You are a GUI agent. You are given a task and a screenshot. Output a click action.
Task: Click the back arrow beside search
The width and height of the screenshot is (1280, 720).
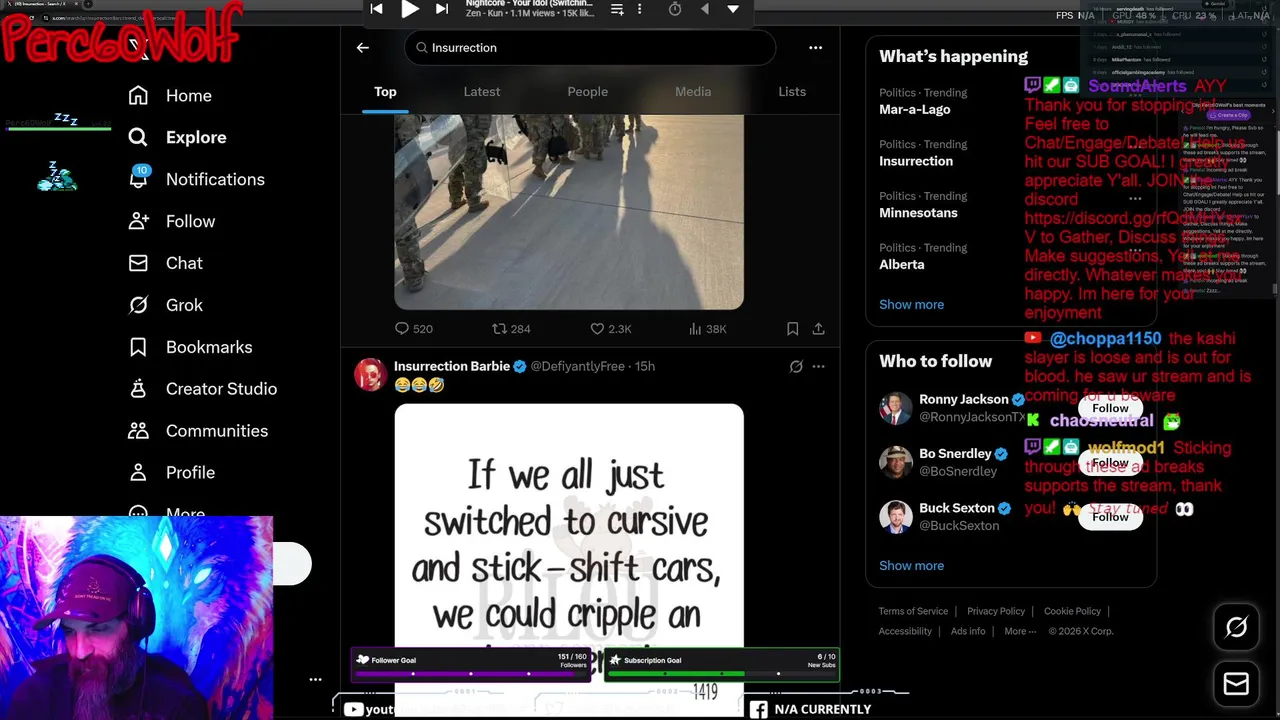pos(363,47)
